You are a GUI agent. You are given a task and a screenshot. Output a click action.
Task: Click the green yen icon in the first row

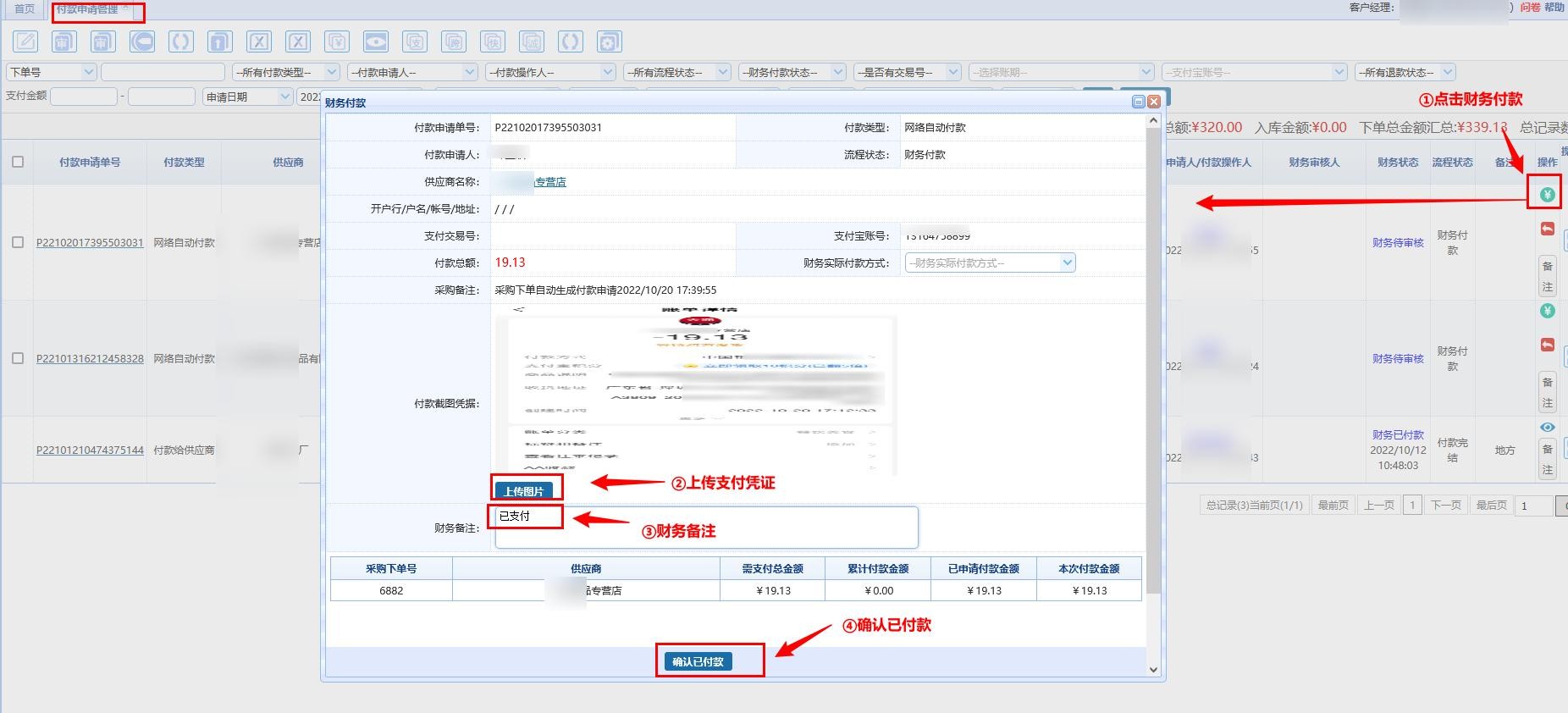pyautogui.click(x=1547, y=195)
